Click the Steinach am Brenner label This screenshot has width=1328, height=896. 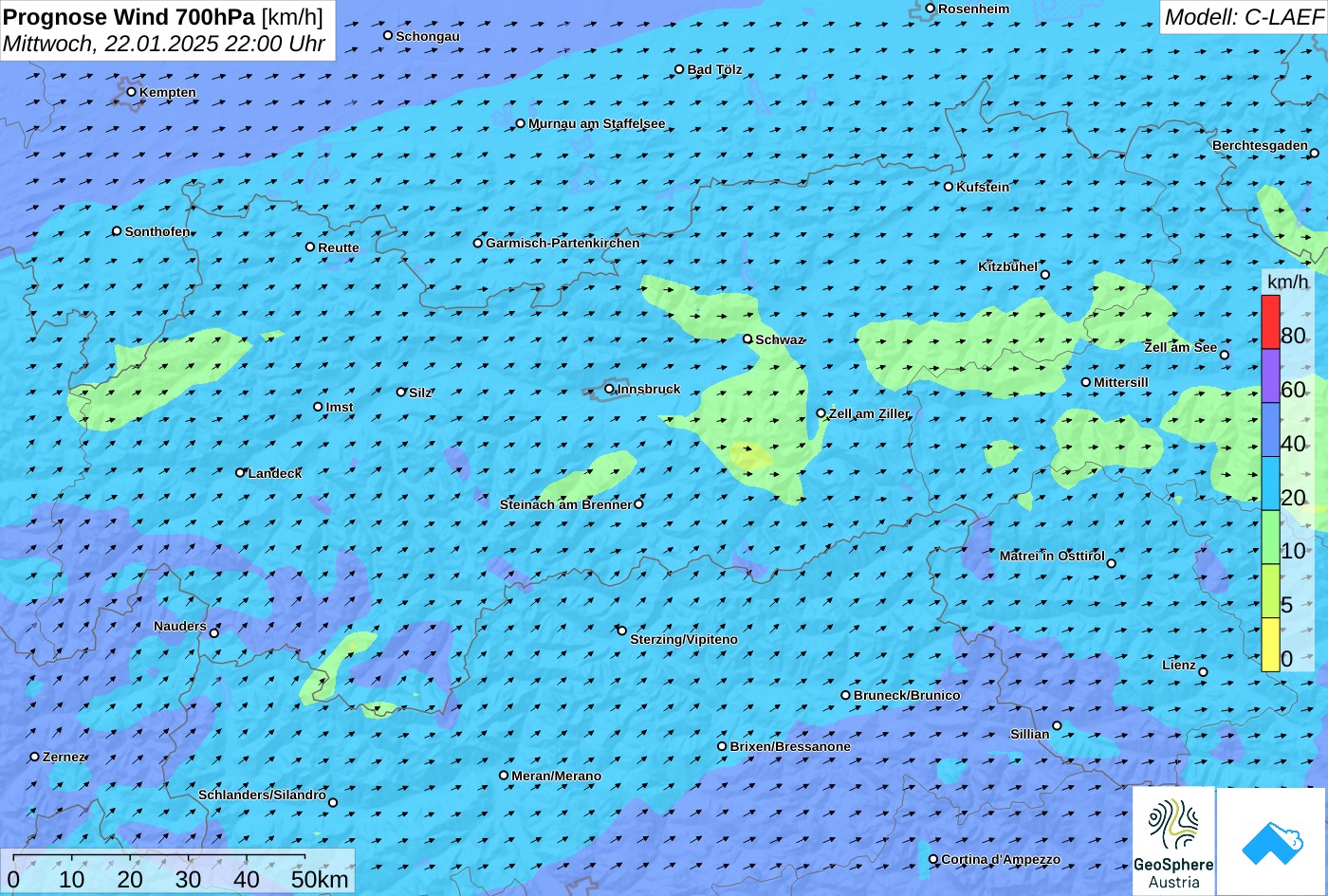pos(565,504)
